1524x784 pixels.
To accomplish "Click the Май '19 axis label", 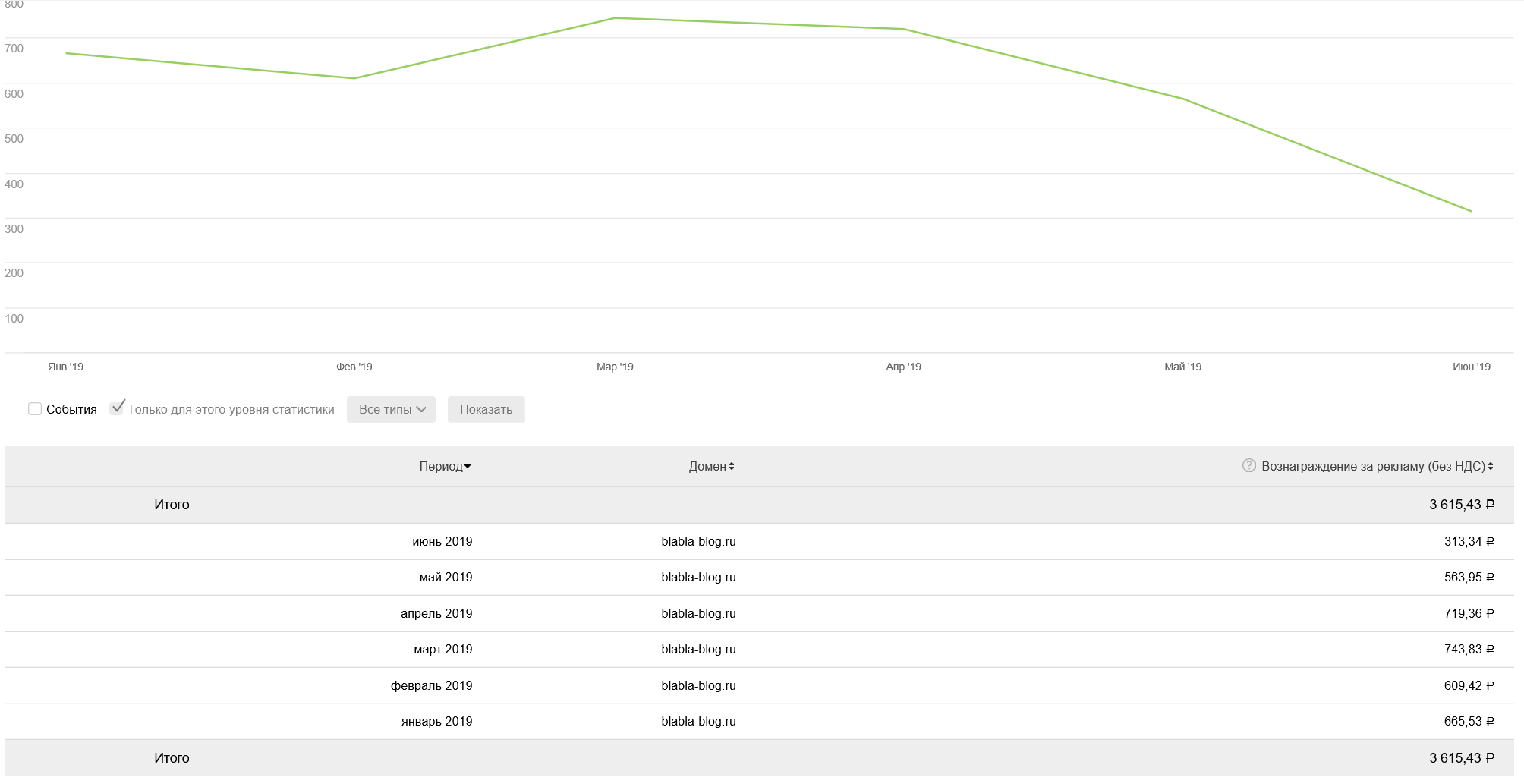I will 1183,367.
